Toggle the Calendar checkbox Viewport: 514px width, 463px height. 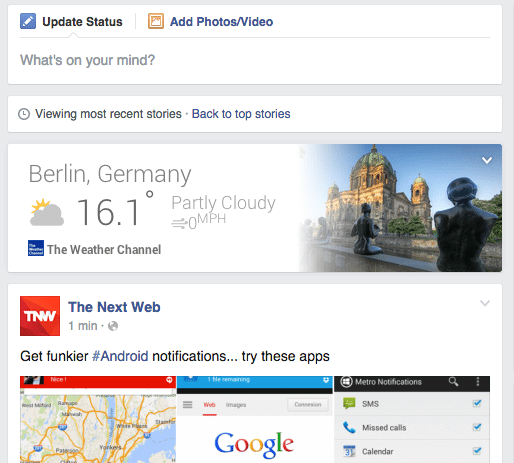tap(477, 451)
